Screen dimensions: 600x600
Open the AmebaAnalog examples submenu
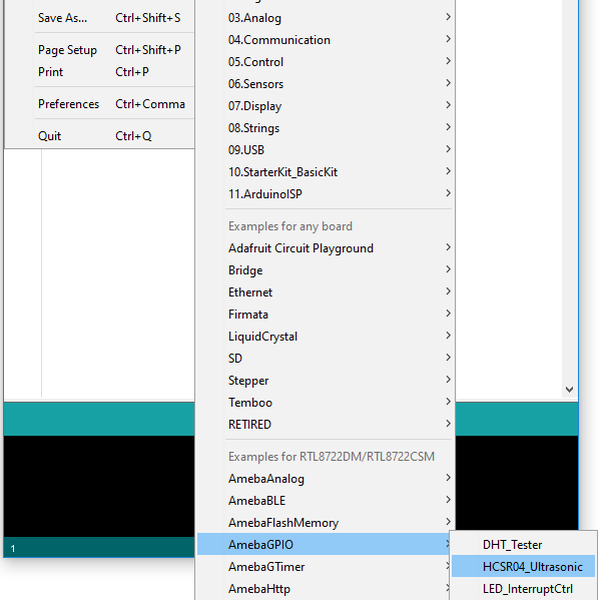[x=326, y=479]
